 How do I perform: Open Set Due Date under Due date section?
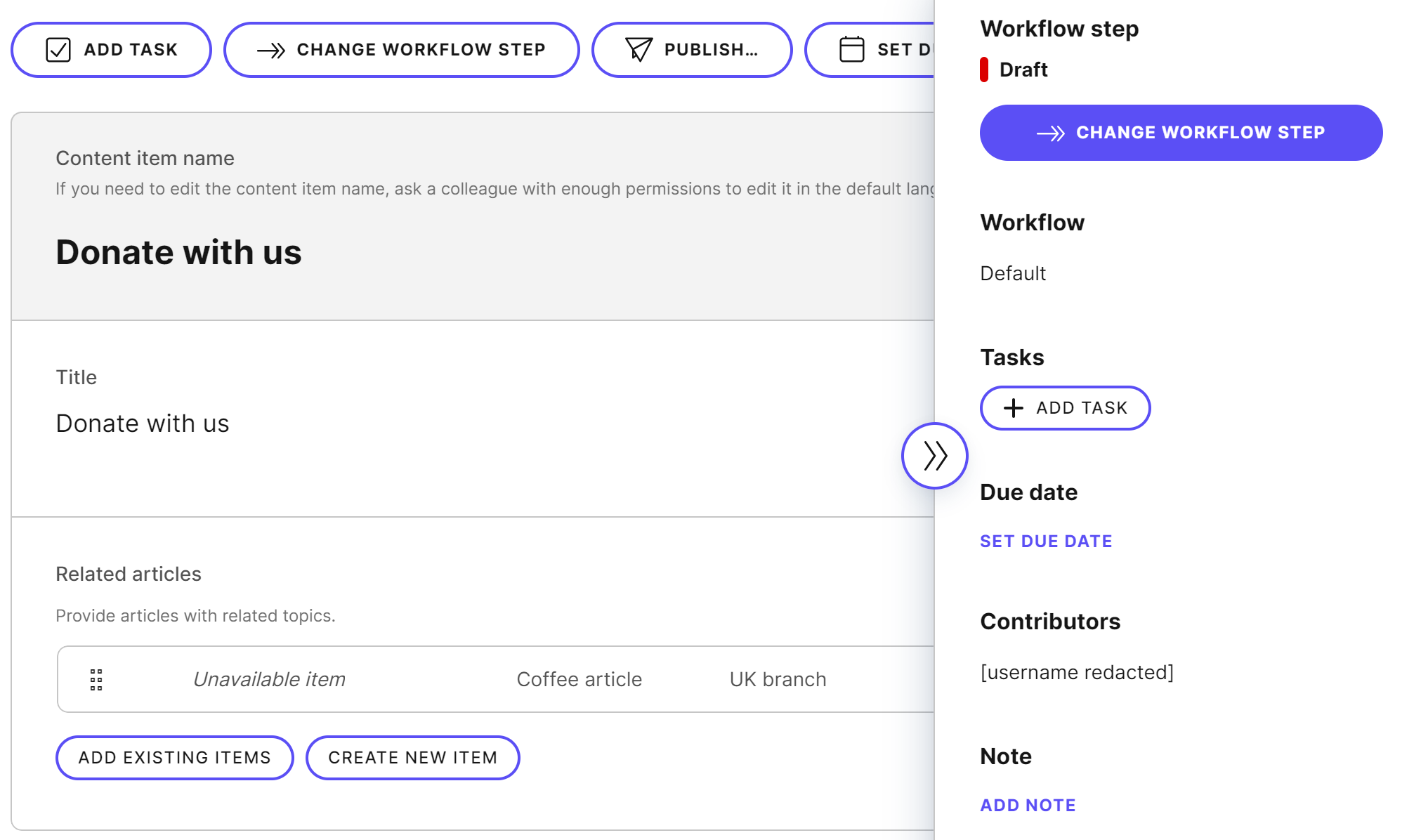click(1046, 541)
